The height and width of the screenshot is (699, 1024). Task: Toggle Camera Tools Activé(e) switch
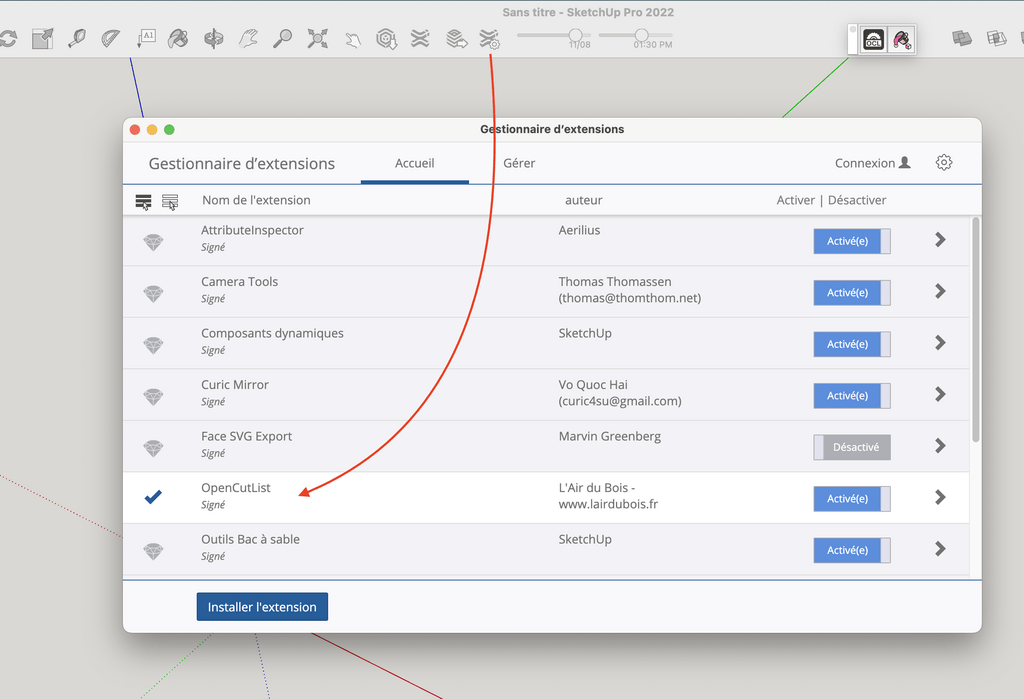pos(852,293)
